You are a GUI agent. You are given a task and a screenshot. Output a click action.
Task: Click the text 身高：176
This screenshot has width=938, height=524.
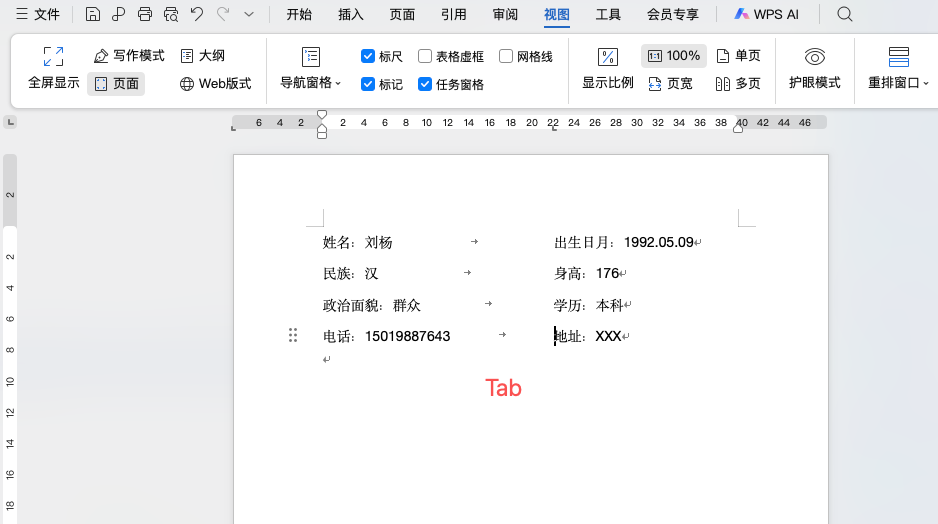(586, 273)
